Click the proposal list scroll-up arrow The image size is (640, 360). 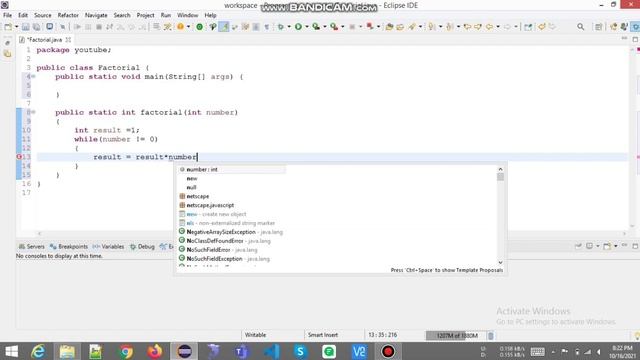coord(500,169)
